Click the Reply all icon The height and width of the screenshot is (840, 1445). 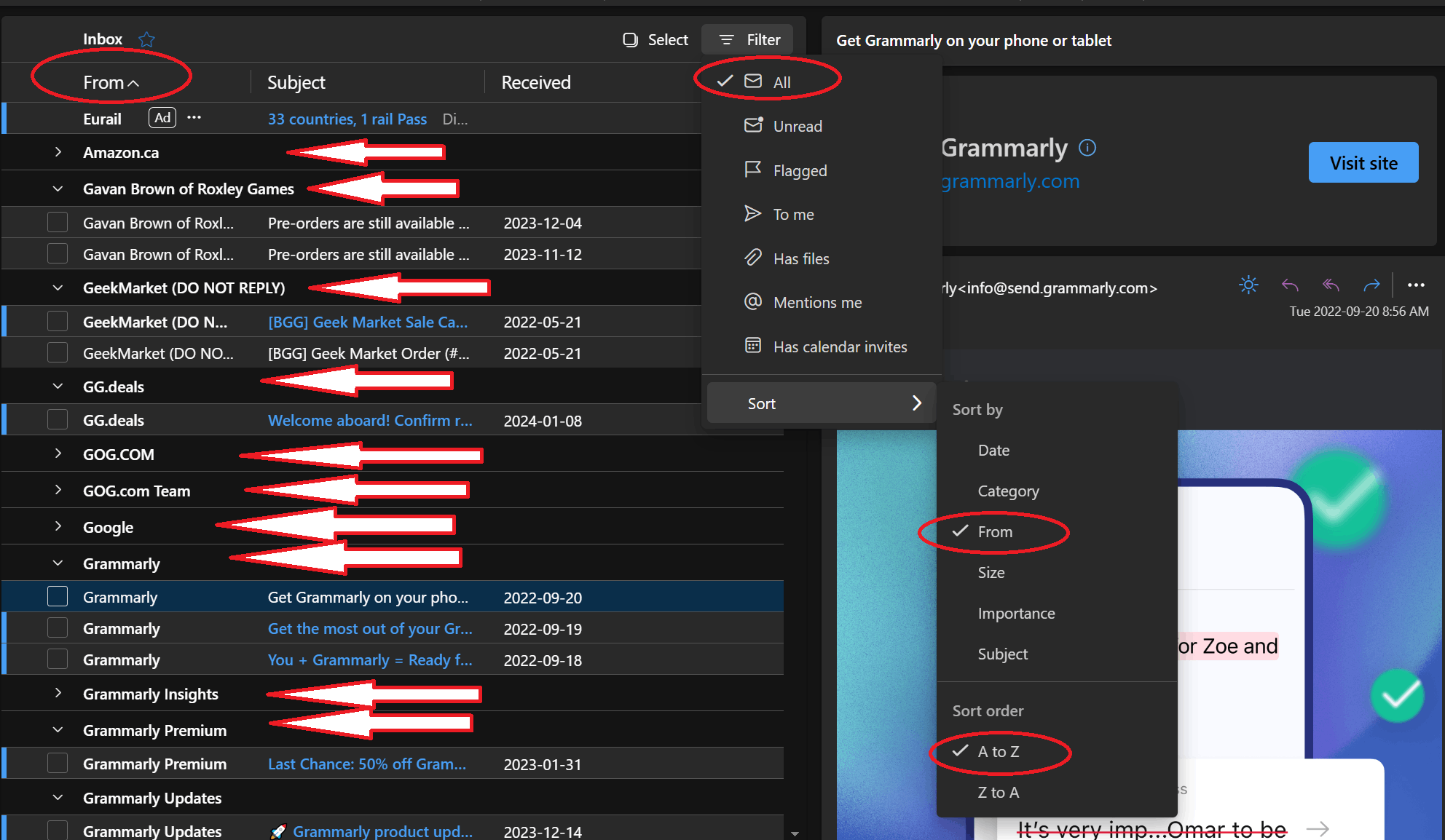point(1331,285)
